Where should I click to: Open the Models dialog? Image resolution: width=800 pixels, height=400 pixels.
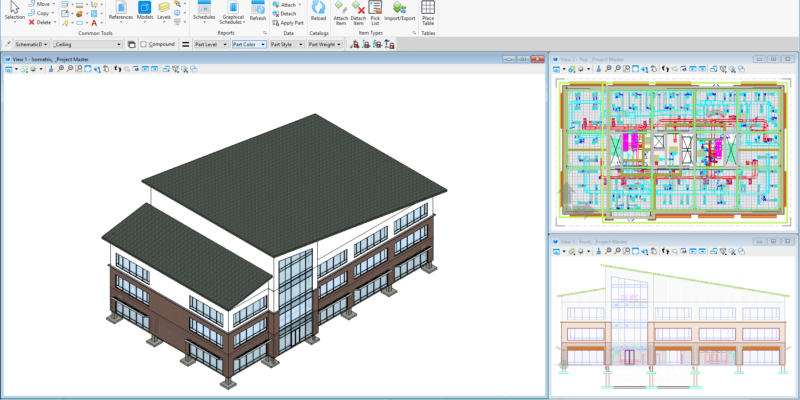click(145, 11)
